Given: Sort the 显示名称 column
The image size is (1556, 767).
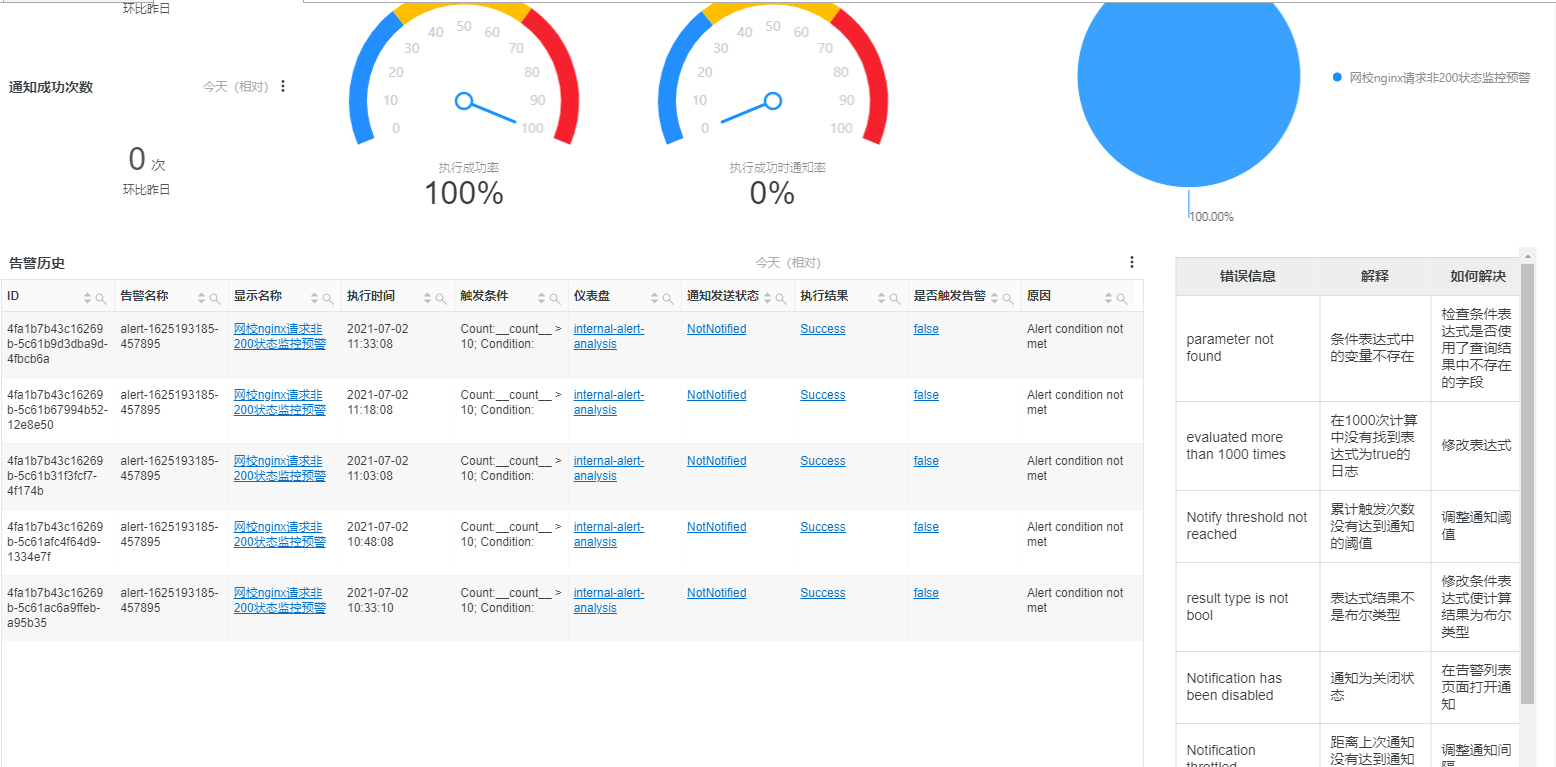Looking at the screenshot, I should click(314, 298).
